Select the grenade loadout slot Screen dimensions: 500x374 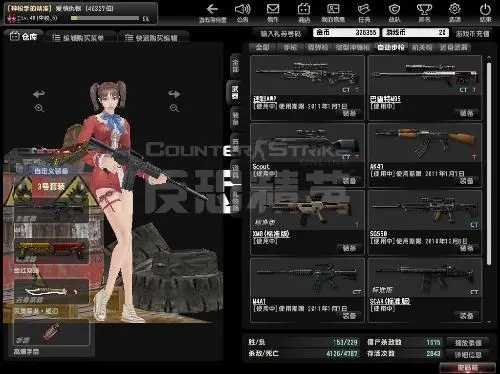click(x=52, y=332)
